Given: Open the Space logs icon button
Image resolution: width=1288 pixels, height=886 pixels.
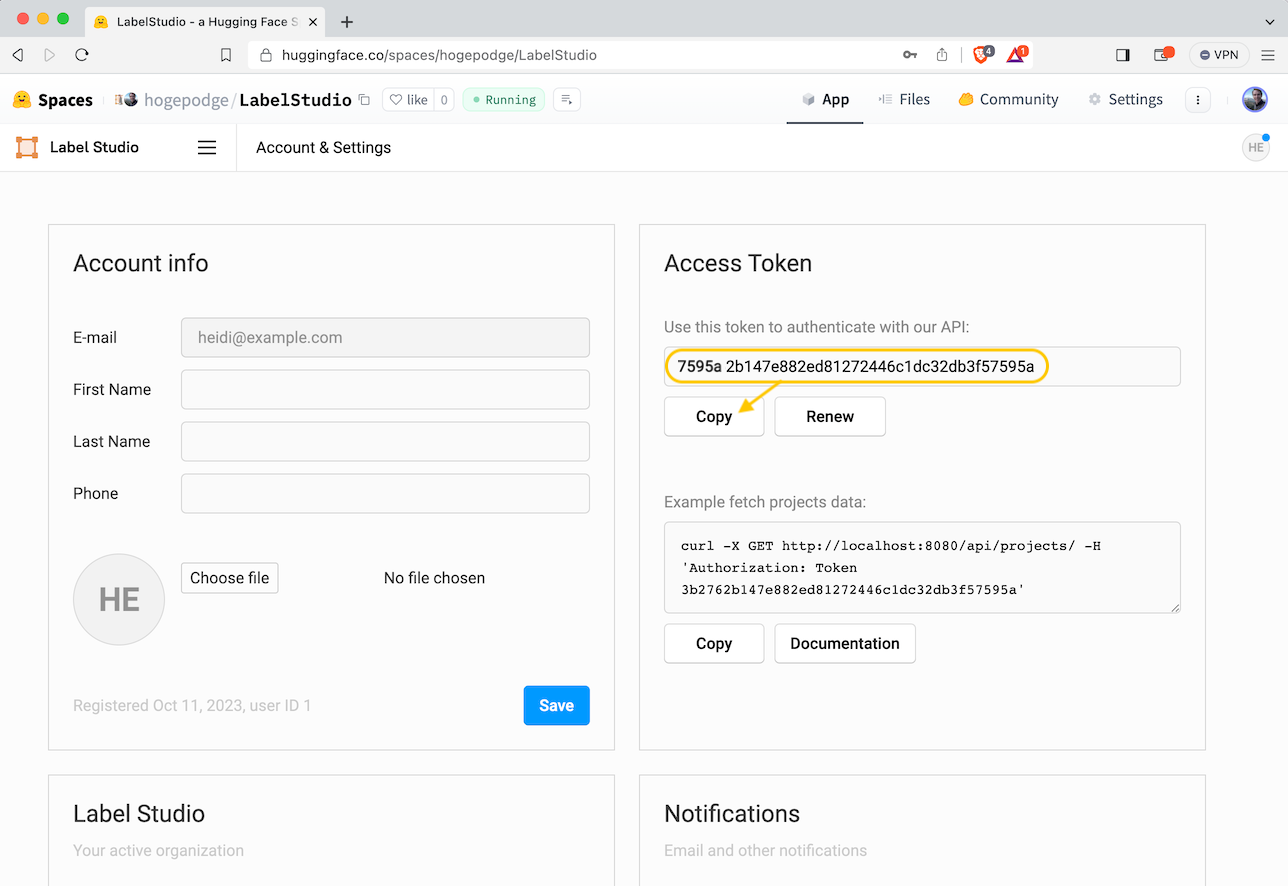Looking at the screenshot, I should (567, 100).
